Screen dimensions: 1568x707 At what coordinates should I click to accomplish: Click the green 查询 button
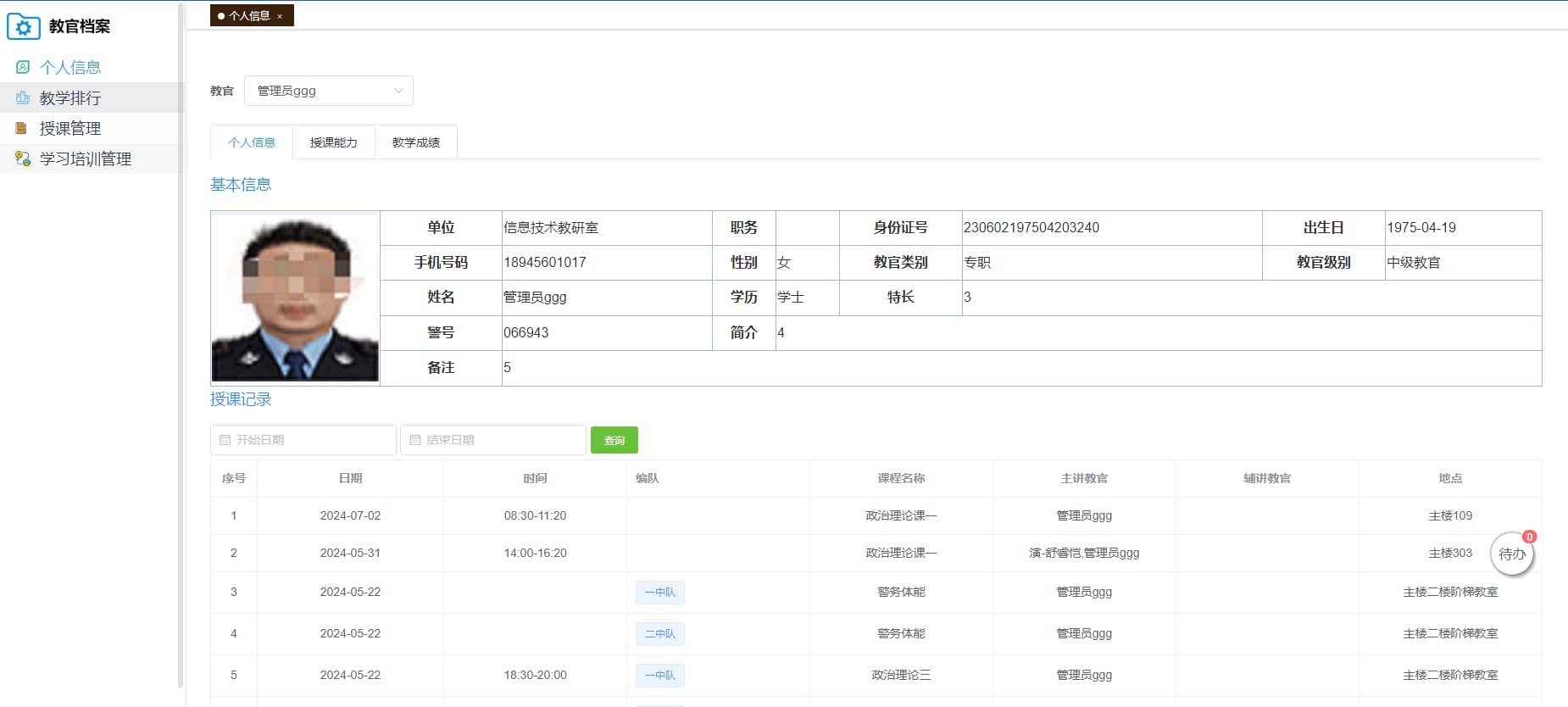(x=614, y=440)
